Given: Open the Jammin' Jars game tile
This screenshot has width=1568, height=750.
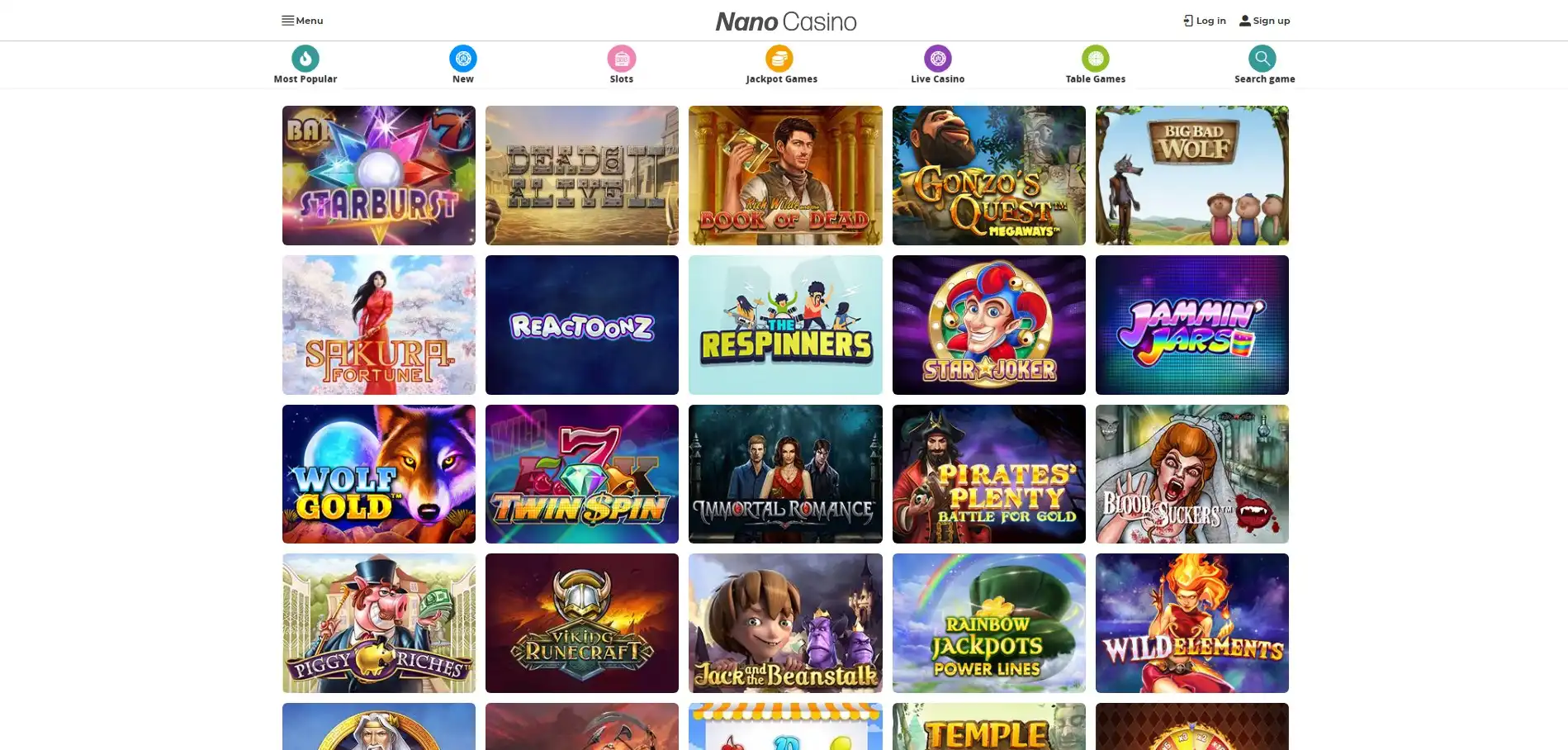Looking at the screenshot, I should (x=1192, y=325).
